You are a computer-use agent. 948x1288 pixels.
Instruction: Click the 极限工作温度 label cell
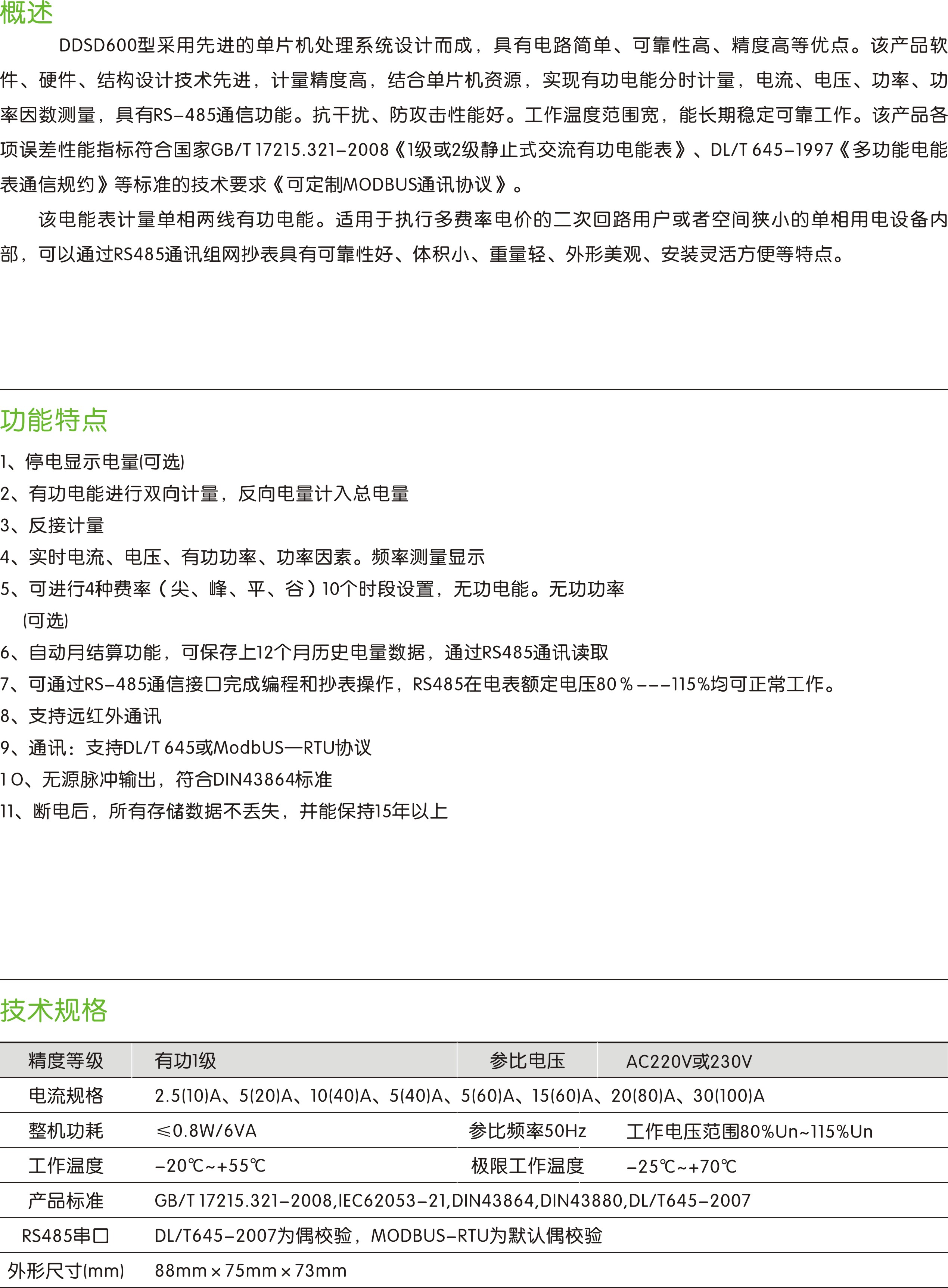pyautogui.click(x=527, y=1166)
